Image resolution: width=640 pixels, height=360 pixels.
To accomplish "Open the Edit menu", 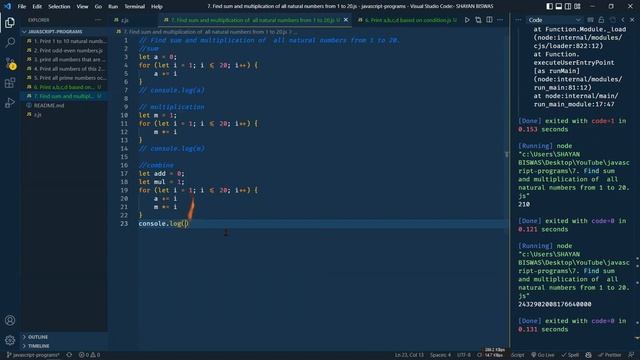I will coord(37,6).
